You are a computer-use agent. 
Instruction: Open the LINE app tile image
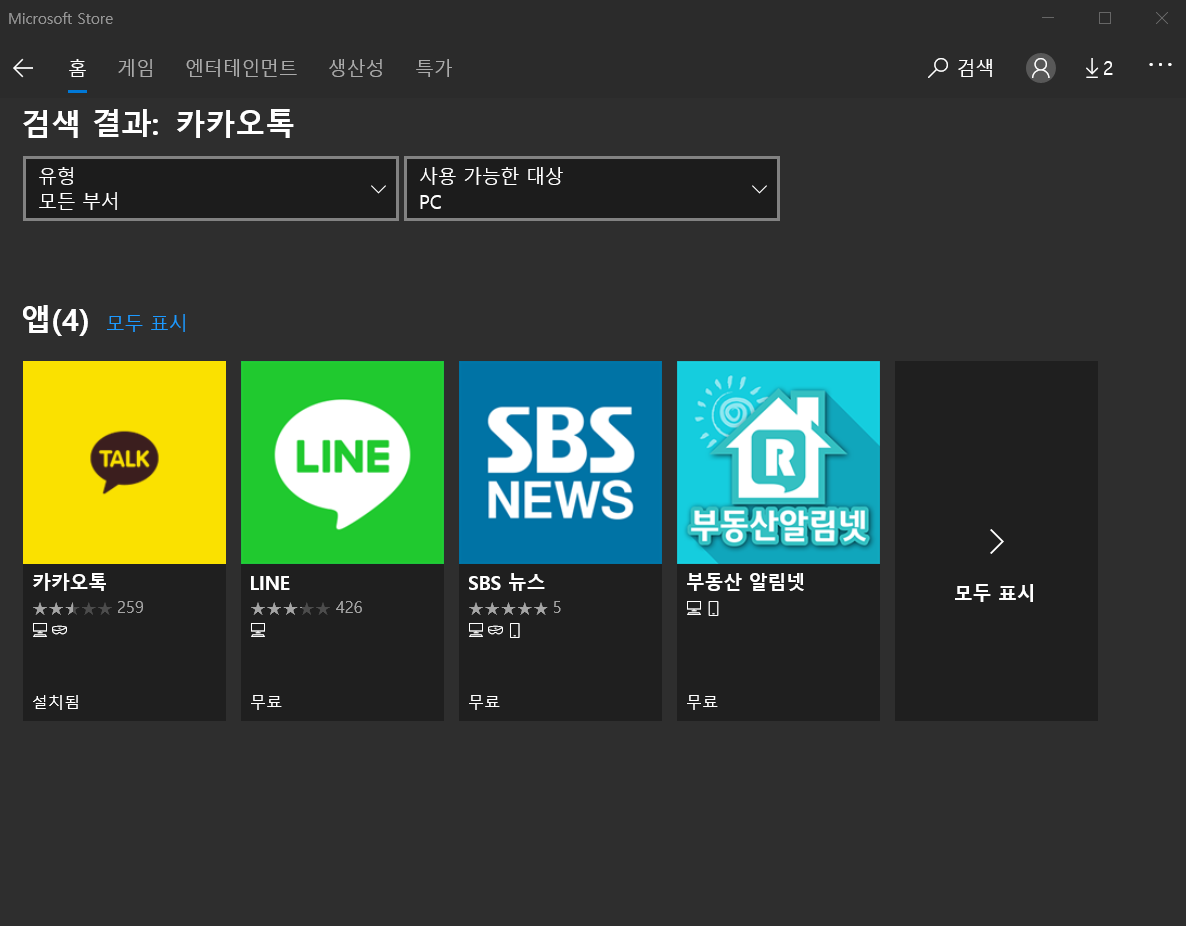[x=342, y=462]
